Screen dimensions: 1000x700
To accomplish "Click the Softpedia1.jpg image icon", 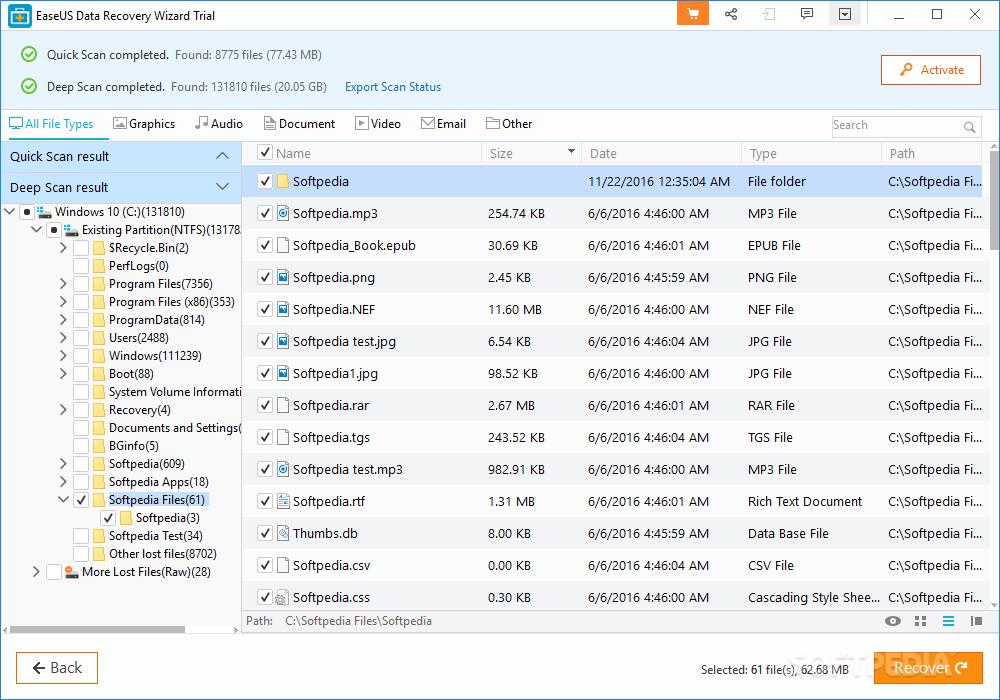I will pos(283,374).
